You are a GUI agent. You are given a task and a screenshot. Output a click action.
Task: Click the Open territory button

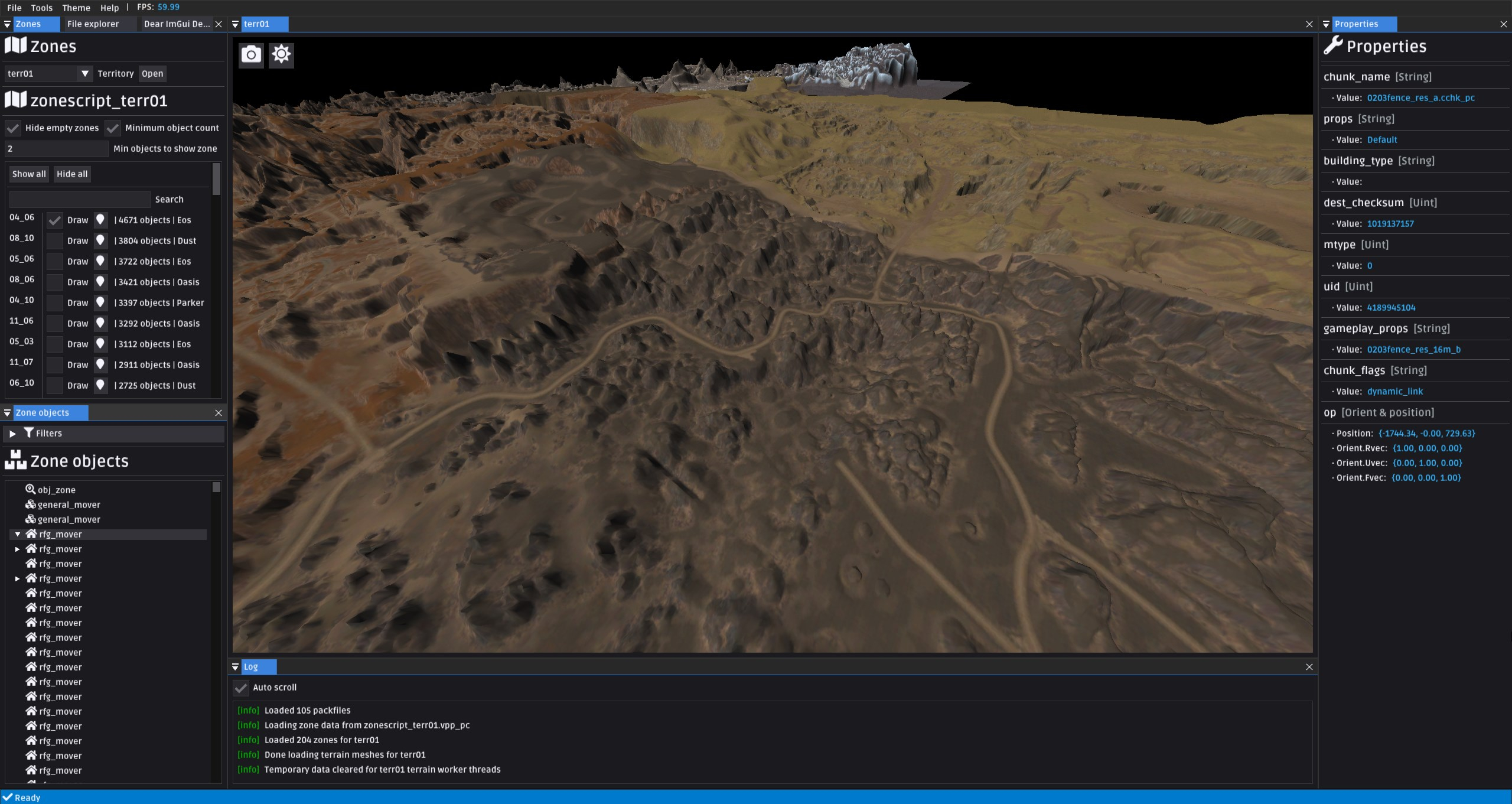click(152, 74)
